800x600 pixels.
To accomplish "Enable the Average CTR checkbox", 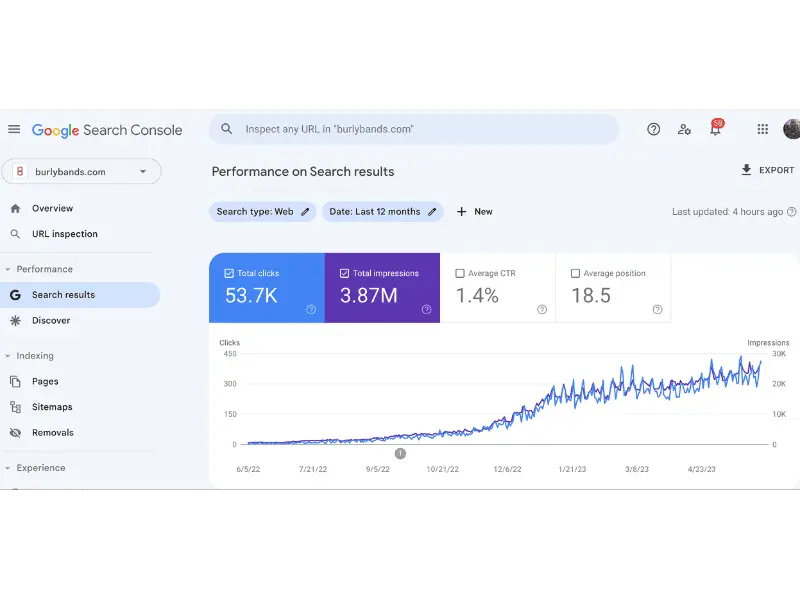I will click(460, 273).
